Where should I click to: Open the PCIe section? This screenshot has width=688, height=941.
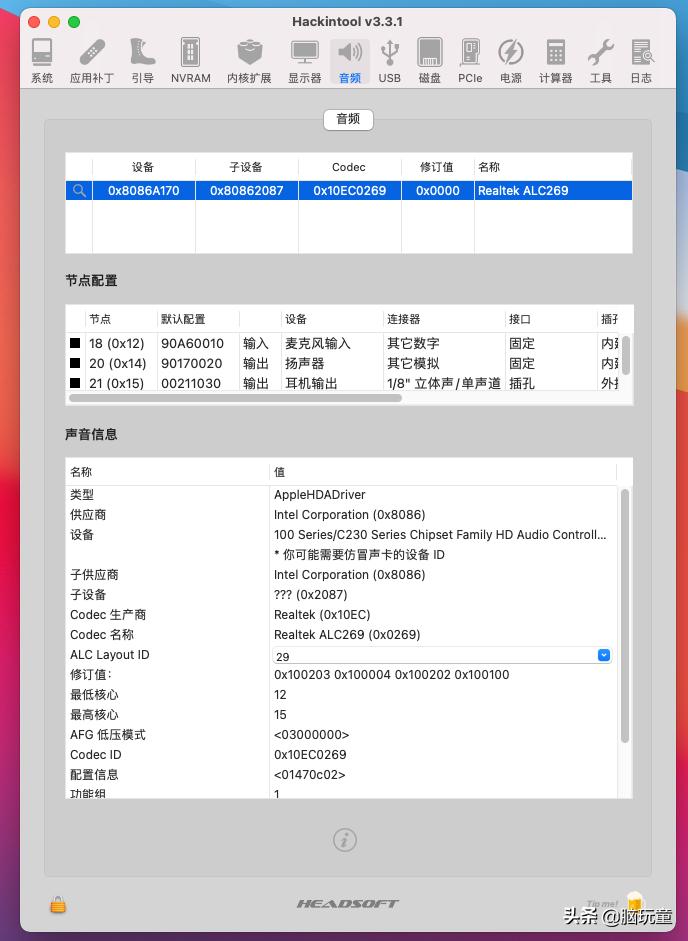[x=470, y=61]
